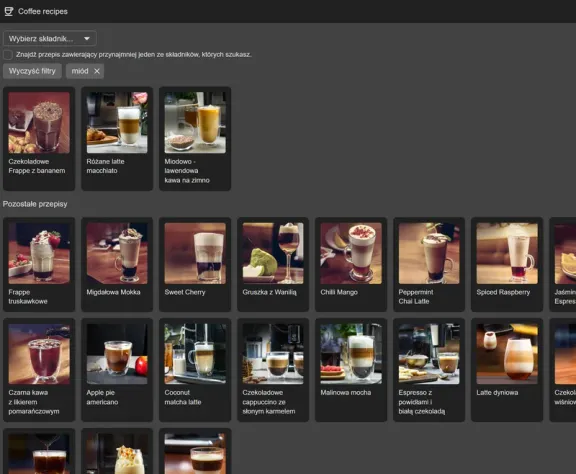The height and width of the screenshot is (474, 576).
Task: Click the 'Pozostałe przepisy' section heading
Action: 35,204
